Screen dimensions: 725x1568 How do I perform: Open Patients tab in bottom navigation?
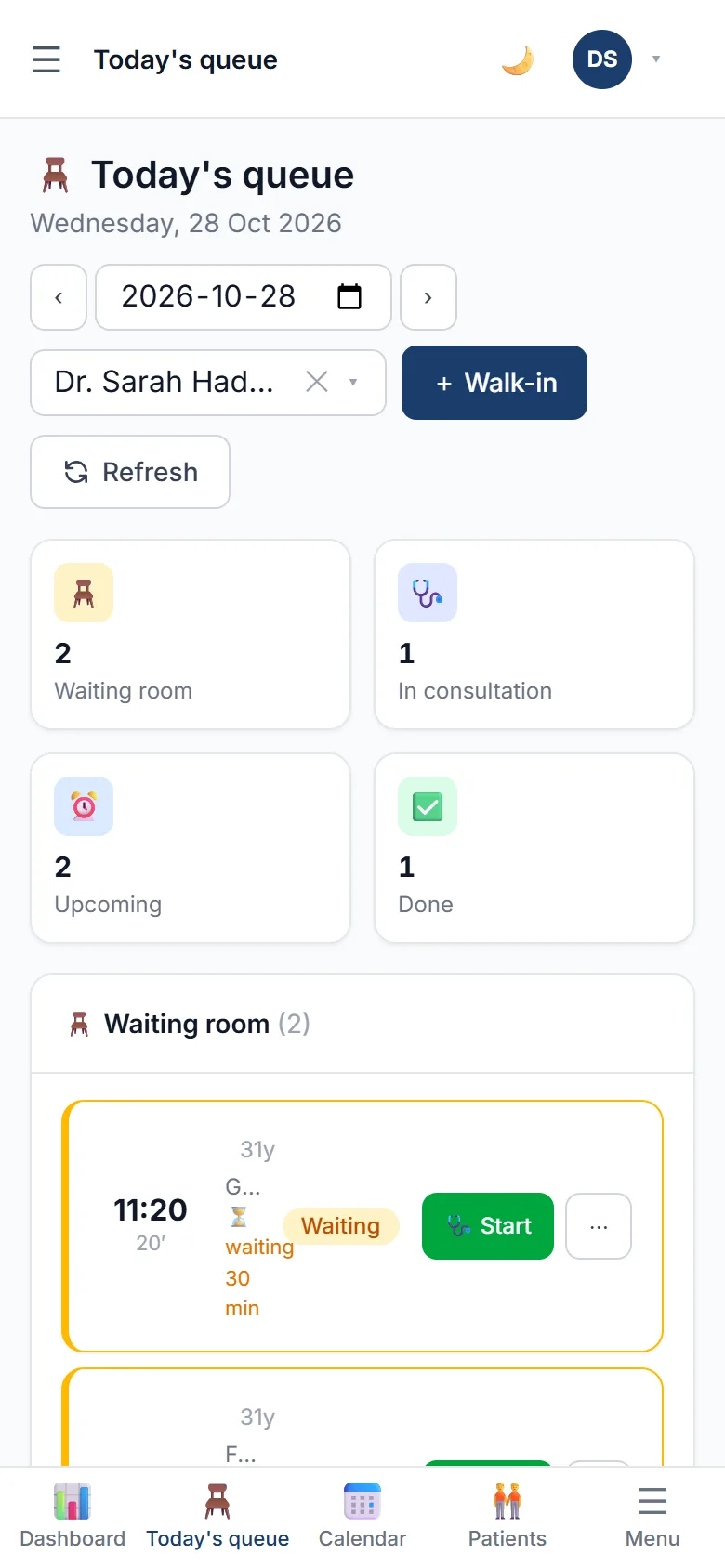pos(507,1517)
